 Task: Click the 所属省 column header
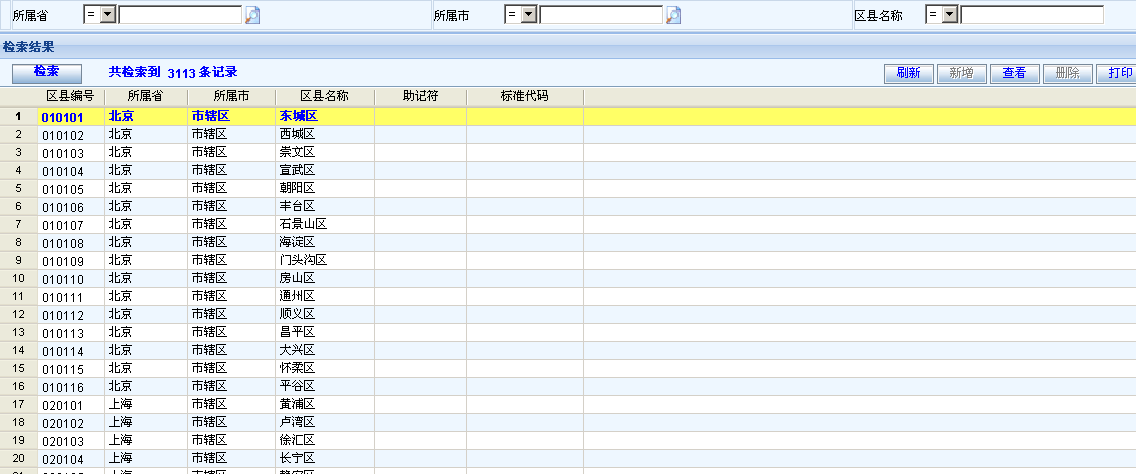(x=145, y=96)
